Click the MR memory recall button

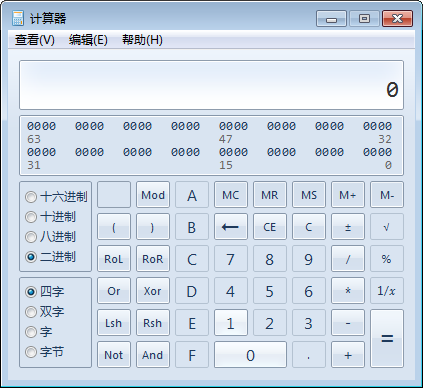270,195
